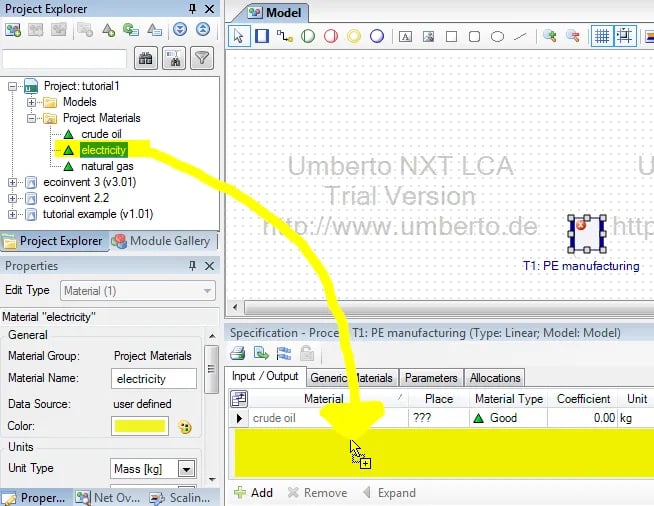Expand the ecoinvent 3 (v3.01) database
654x506 pixels.
13,182
